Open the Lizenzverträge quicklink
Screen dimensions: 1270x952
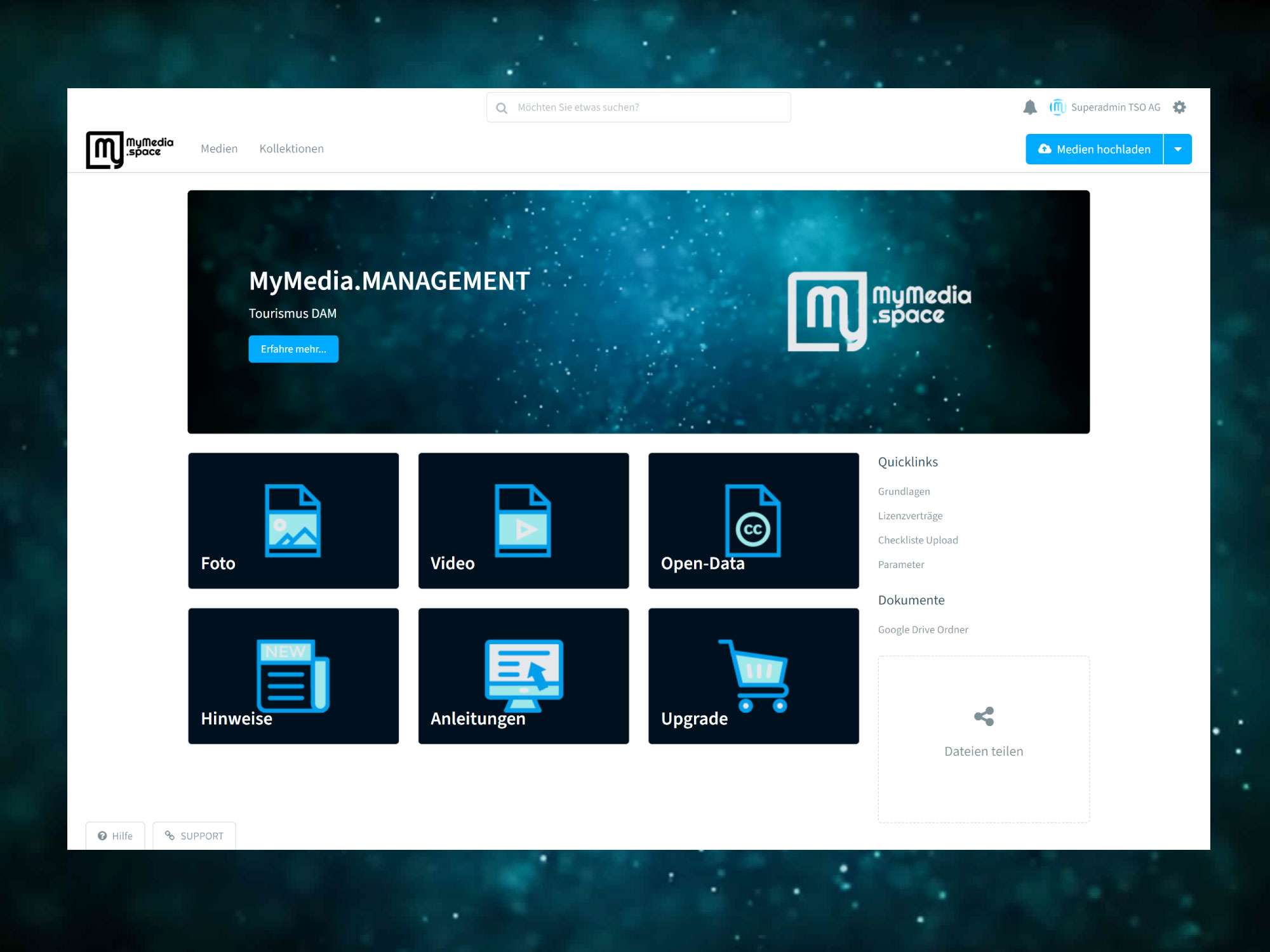tap(910, 516)
